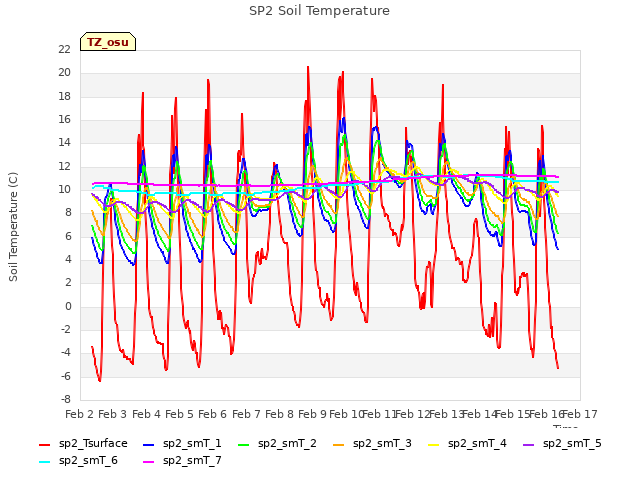Click the yellow sp2_smT_4 legend swatch
640x480 pixels.
(434, 444)
